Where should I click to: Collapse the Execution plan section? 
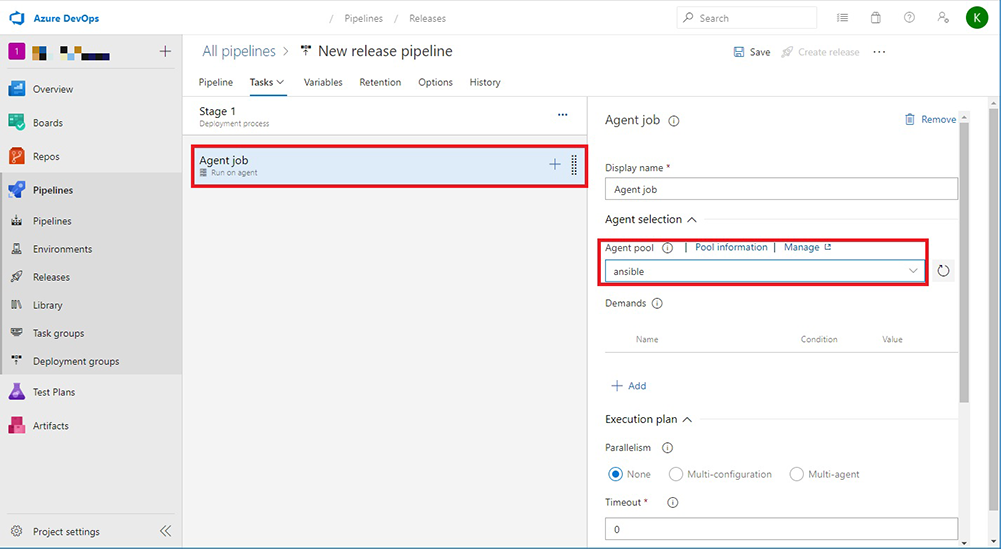pyautogui.click(x=688, y=419)
